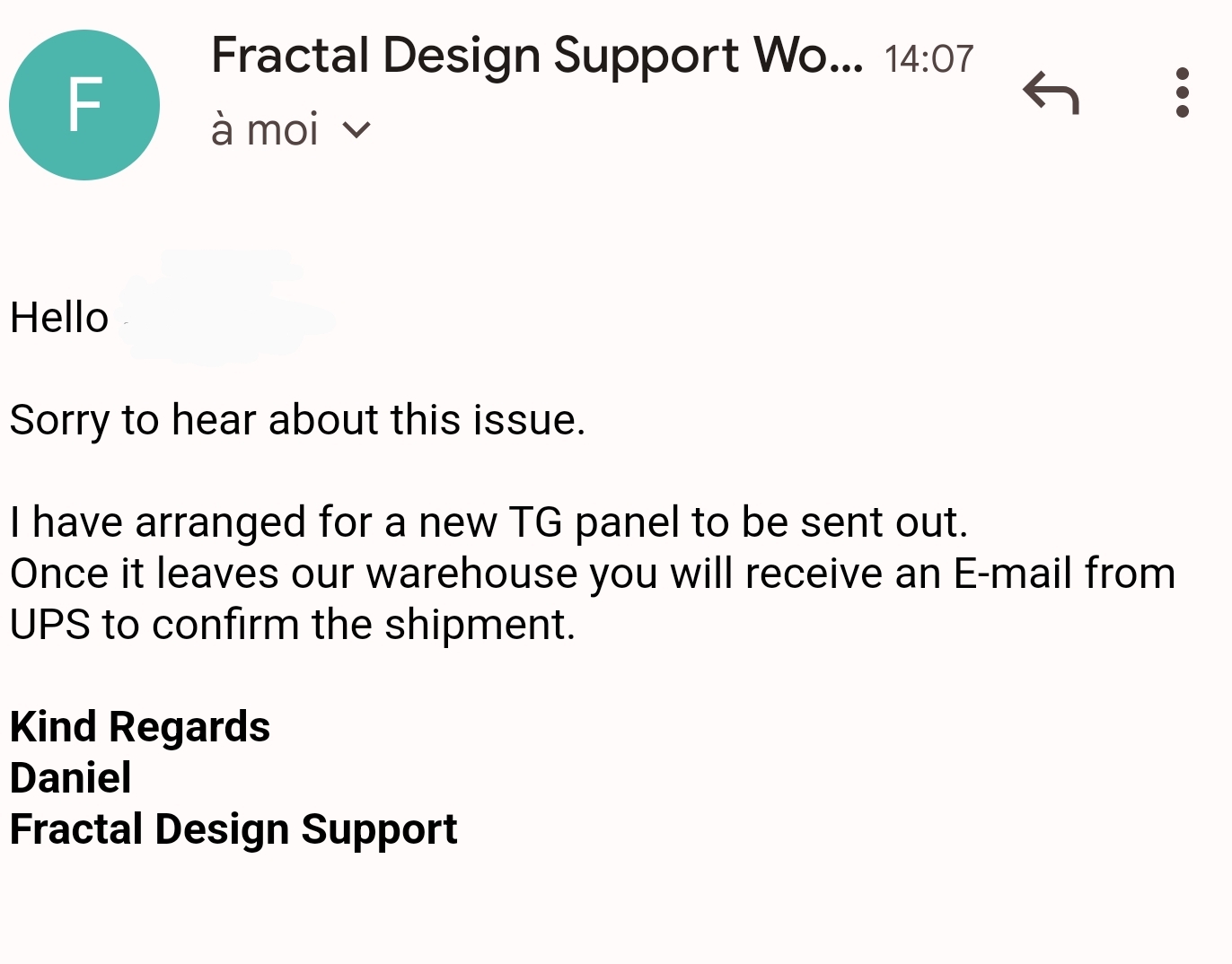Screen dimensions: 1232x964
Task: Click the line starting "Once it leaves"
Action: pos(592,574)
